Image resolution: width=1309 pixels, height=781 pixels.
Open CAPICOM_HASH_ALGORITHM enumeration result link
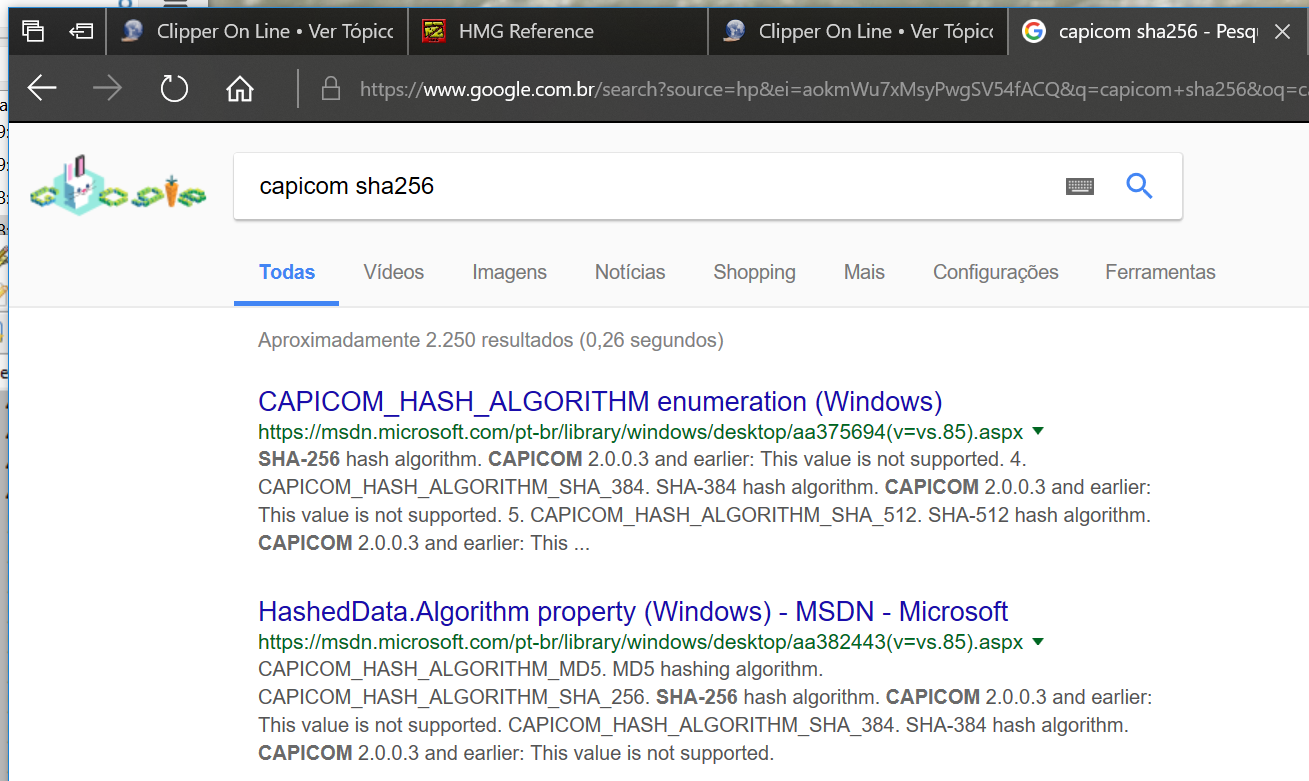click(600, 402)
